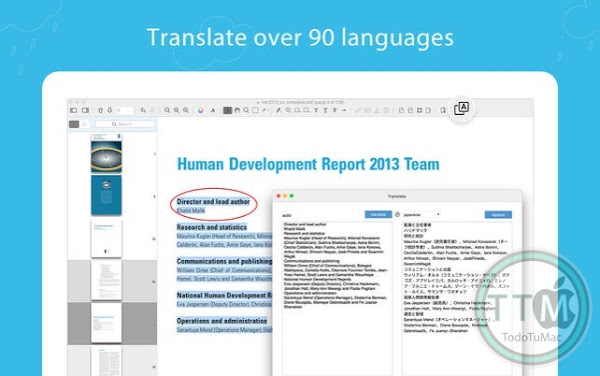Click the page number field in toolbar
600x376 pixels.
coord(125,110)
